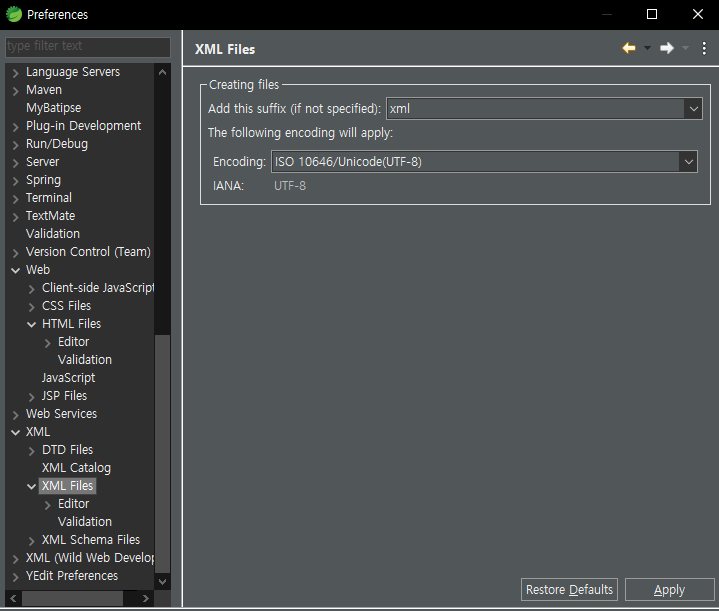Click the Apply button
The height and width of the screenshot is (611, 719).
[669, 589]
